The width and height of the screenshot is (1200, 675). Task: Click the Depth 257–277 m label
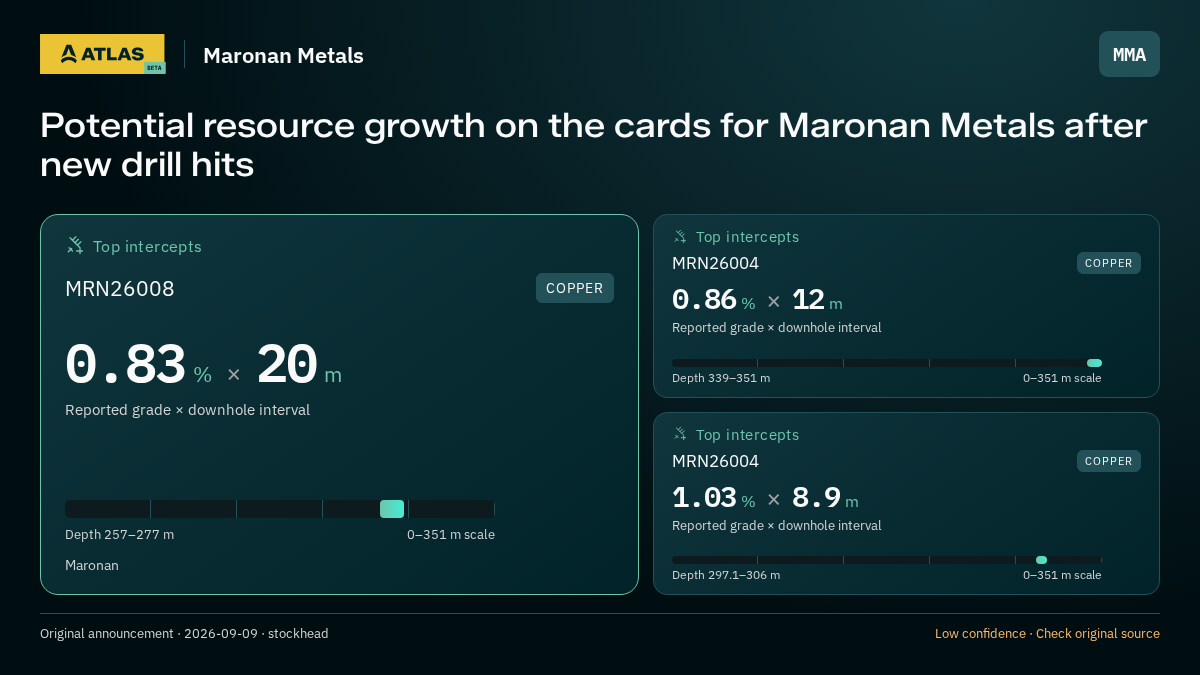119,535
